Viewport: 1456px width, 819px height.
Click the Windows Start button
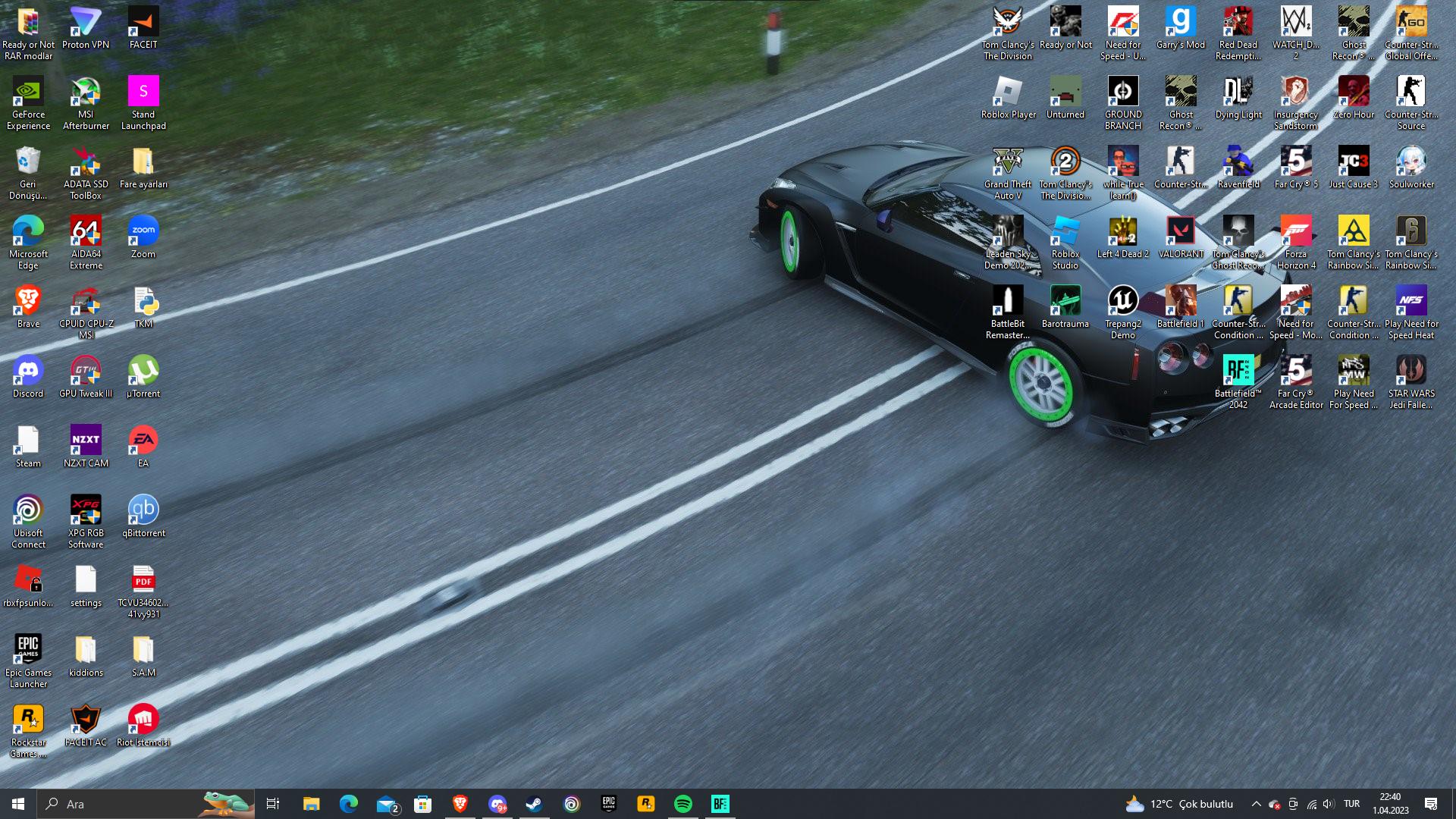(18, 804)
